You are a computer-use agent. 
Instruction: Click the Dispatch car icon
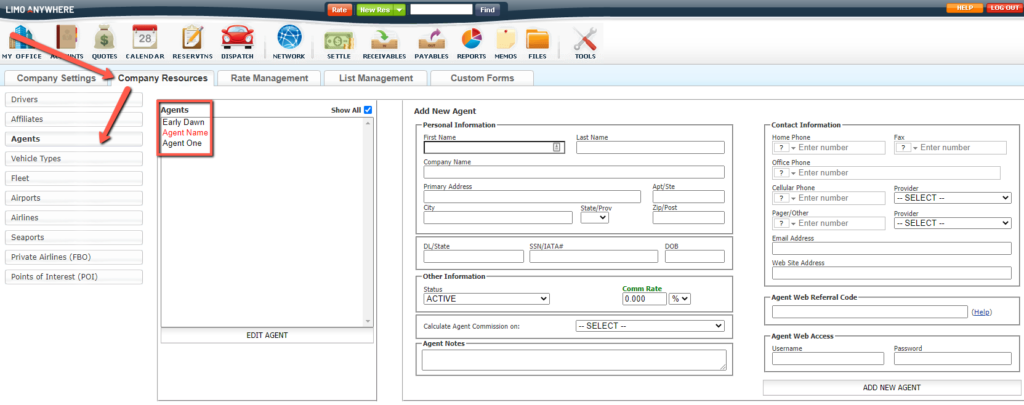point(237,41)
